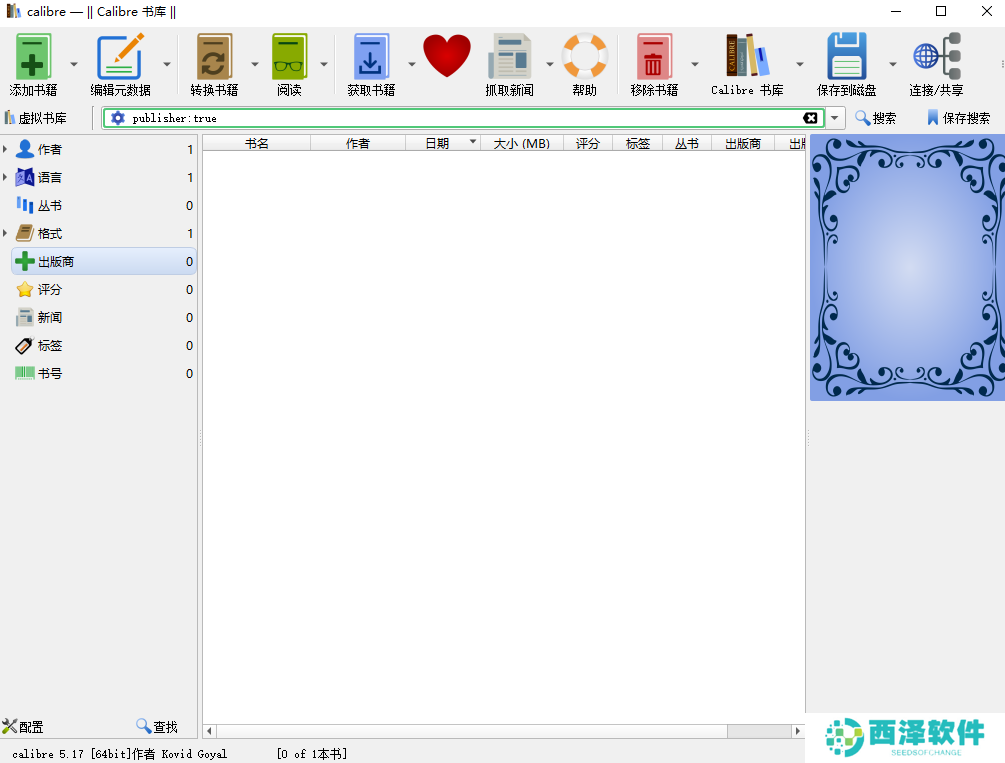Screen dimensions: 1005x763
Task: Open the 阅读 (Read) viewer icon
Action: coord(289,56)
